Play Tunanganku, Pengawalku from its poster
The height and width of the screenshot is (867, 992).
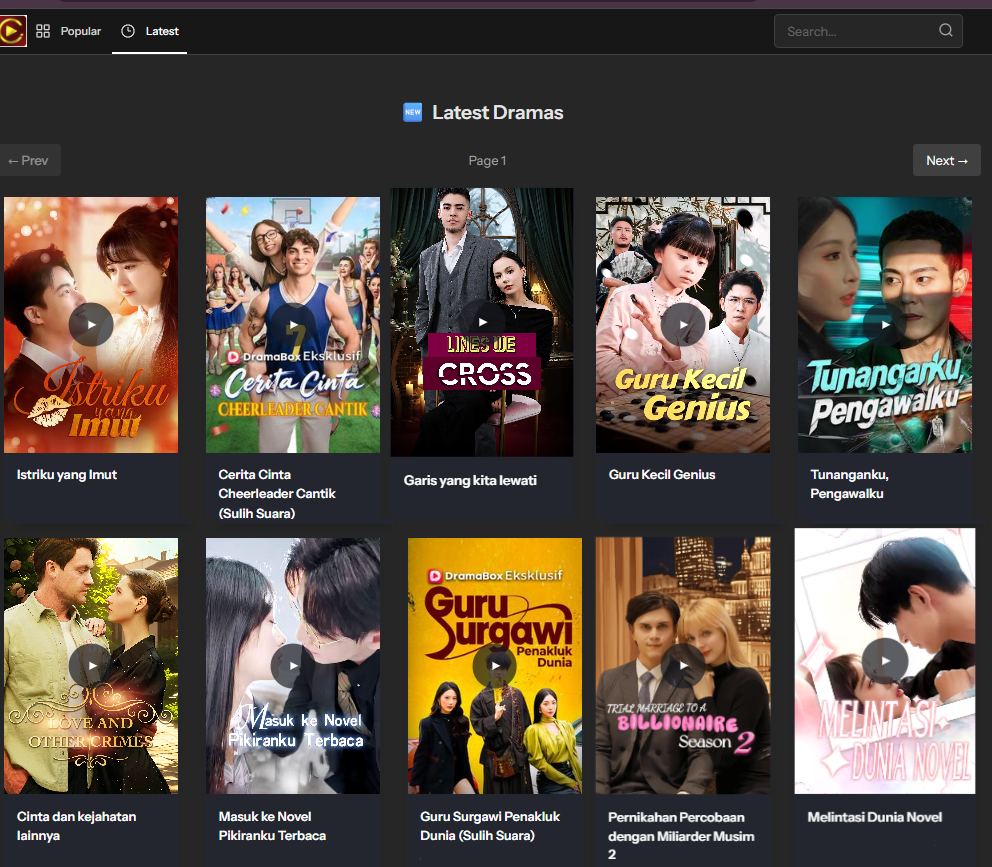[884, 324]
